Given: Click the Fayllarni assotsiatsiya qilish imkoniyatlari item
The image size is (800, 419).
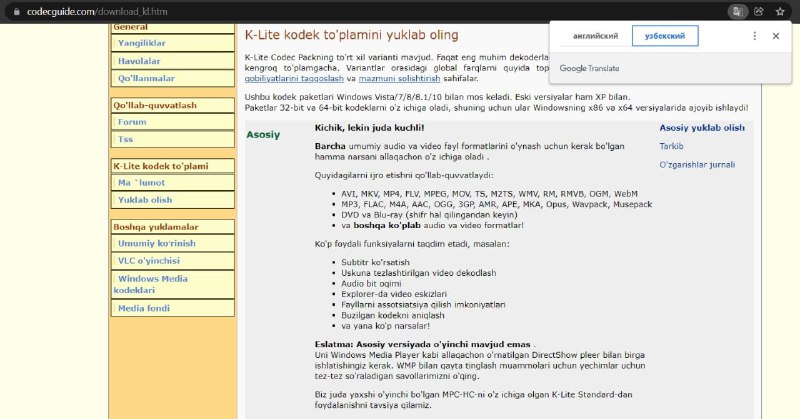Looking at the screenshot, I should coord(423,305).
